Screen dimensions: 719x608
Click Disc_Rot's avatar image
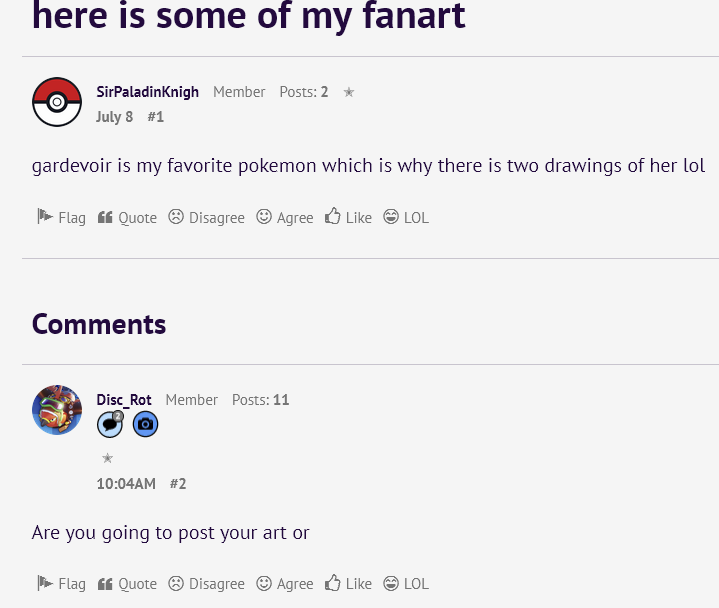click(57, 410)
